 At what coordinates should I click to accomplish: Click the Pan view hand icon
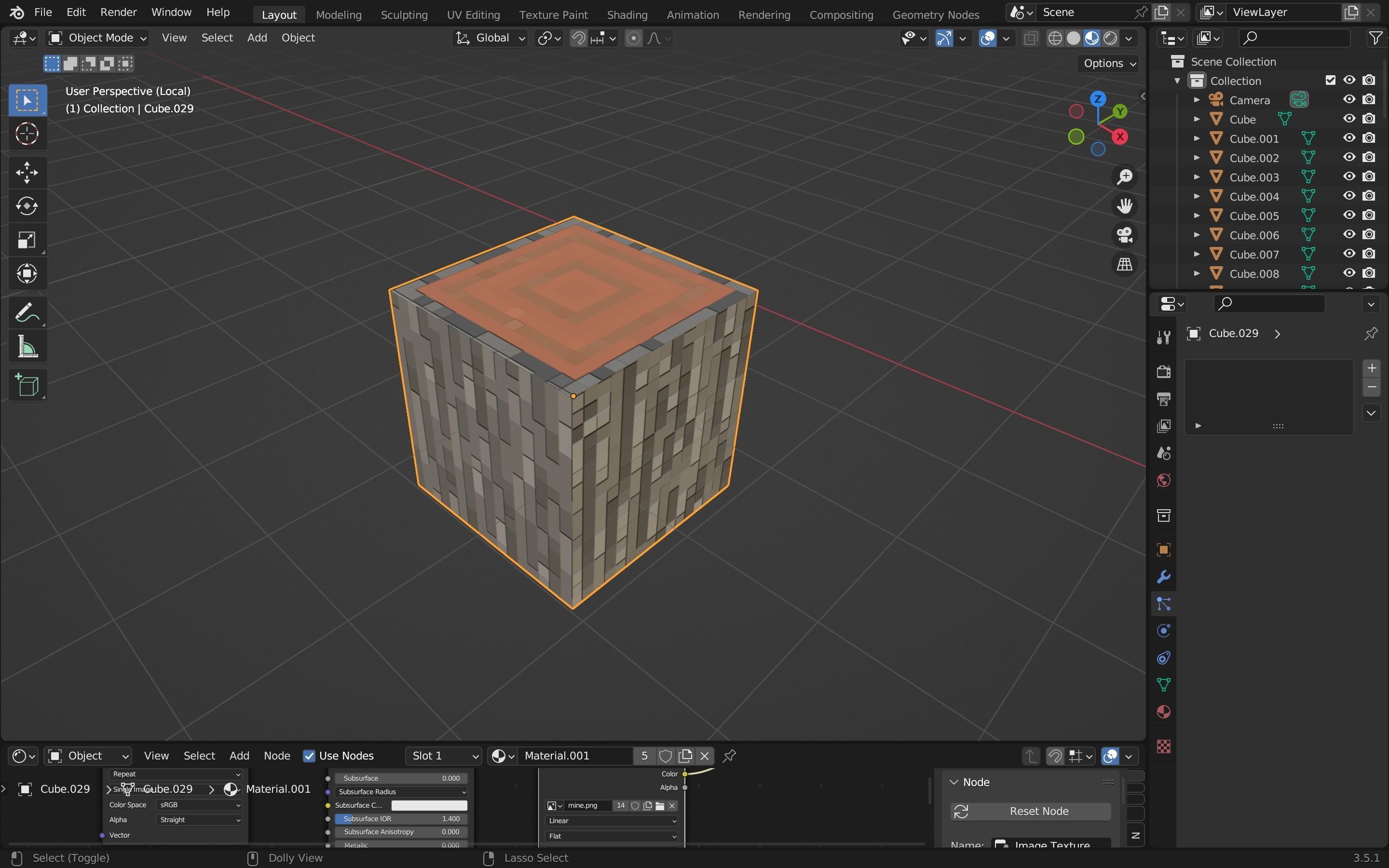click(1124, 206)
